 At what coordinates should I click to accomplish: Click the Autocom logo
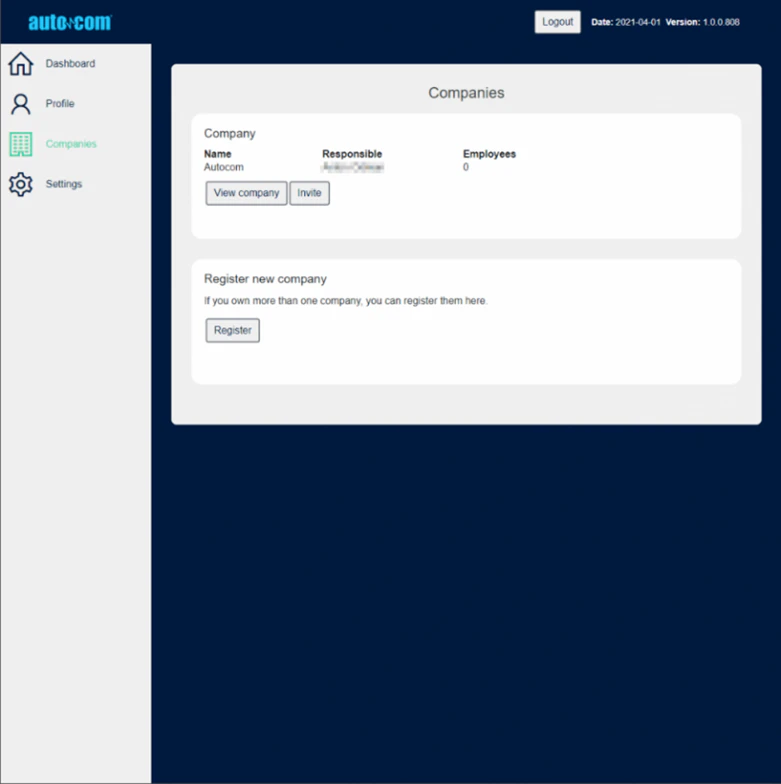pos(70,22)
